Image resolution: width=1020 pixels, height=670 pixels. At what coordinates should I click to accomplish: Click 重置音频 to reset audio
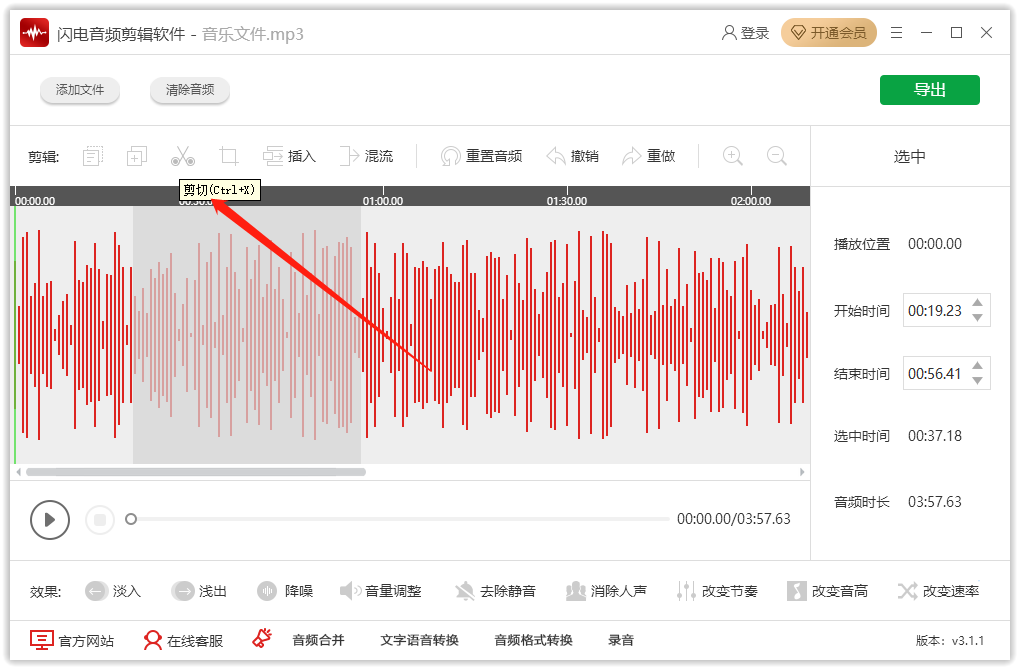click(x=481, y=156)
